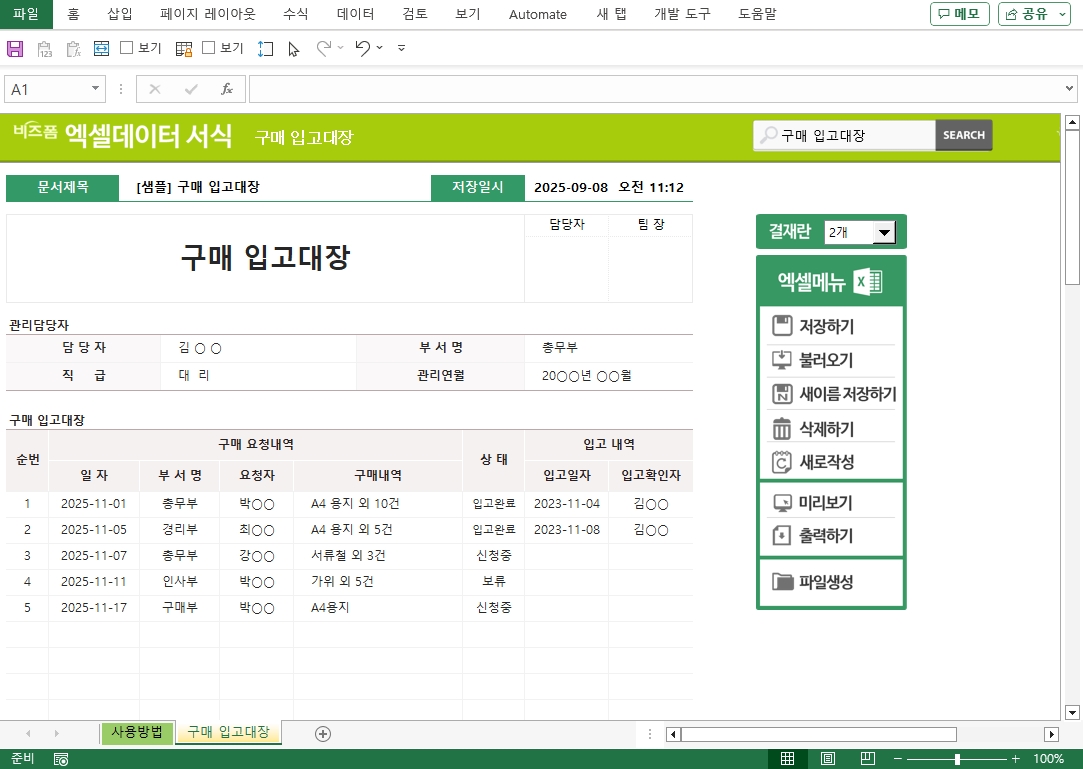
Task: Expand the formula bar with chevron
Action: [1070, 89]
